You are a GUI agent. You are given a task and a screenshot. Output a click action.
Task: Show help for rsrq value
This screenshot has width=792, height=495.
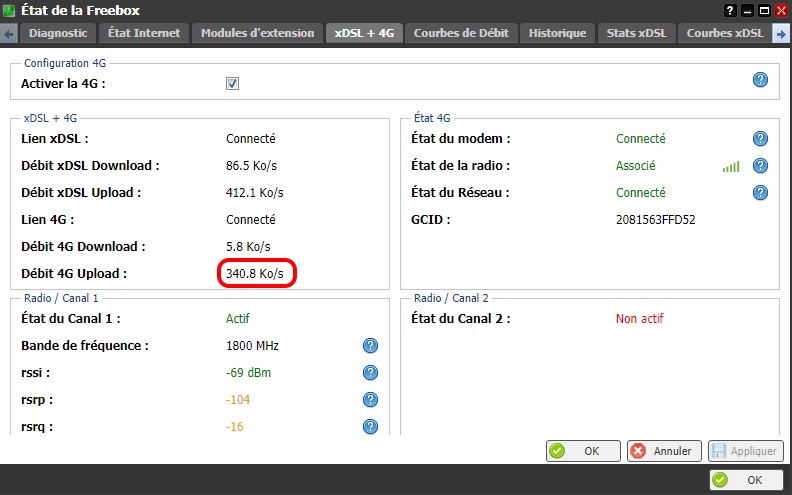point(370,426)
